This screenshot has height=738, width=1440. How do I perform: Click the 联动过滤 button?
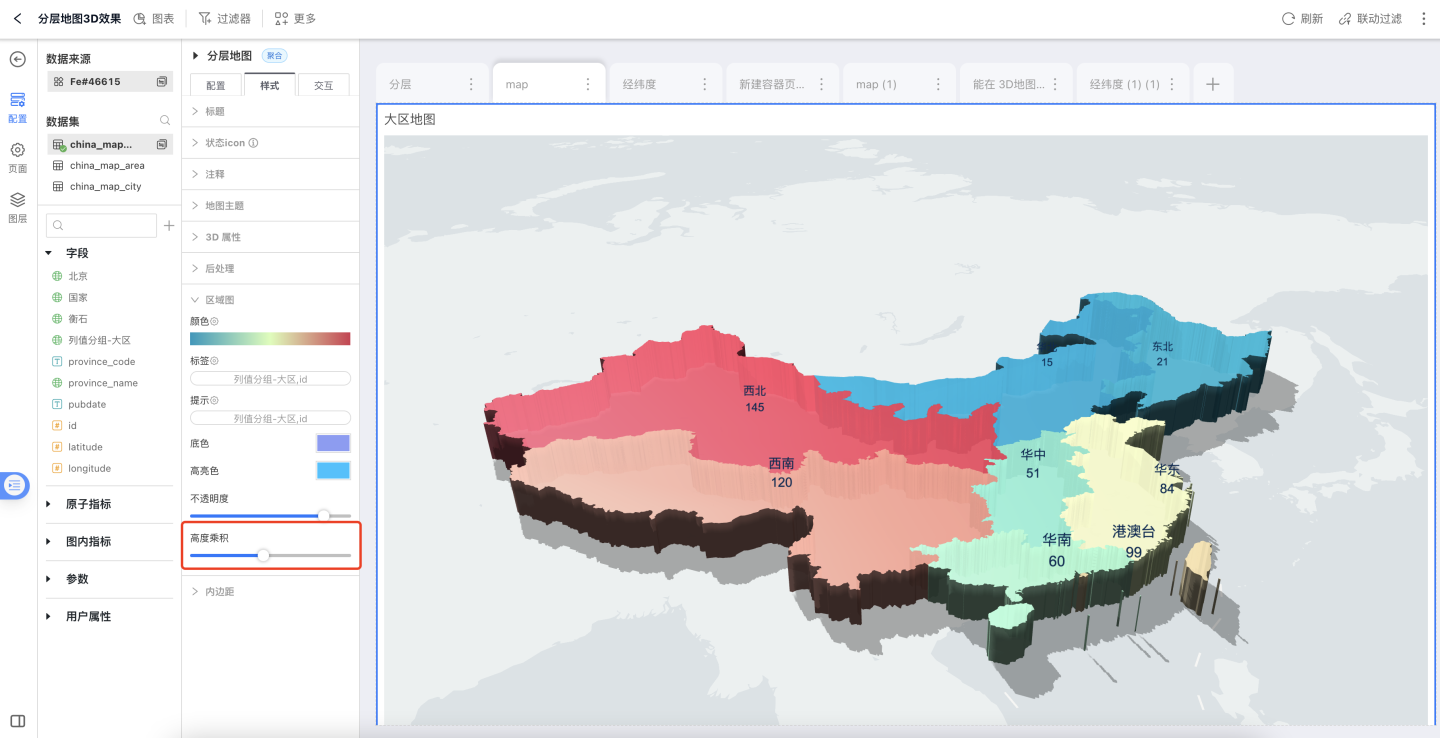(x=1370, y=19)
